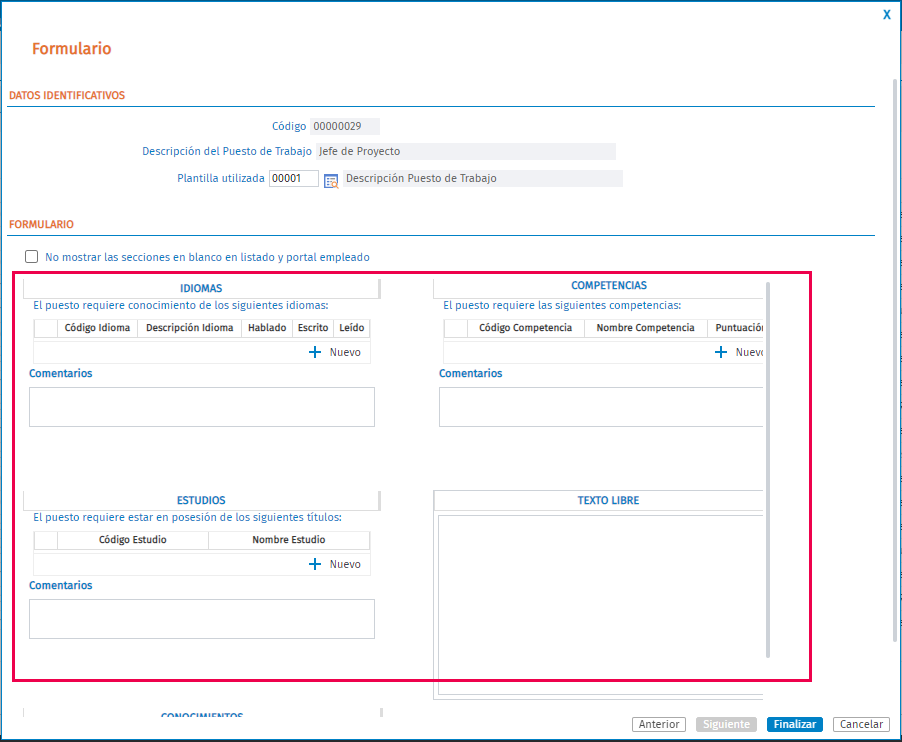Click the DATOS IDENTIFICATIVOS heading
The image size is (902, 742).
pyautogui.click(x=67, y=95)
